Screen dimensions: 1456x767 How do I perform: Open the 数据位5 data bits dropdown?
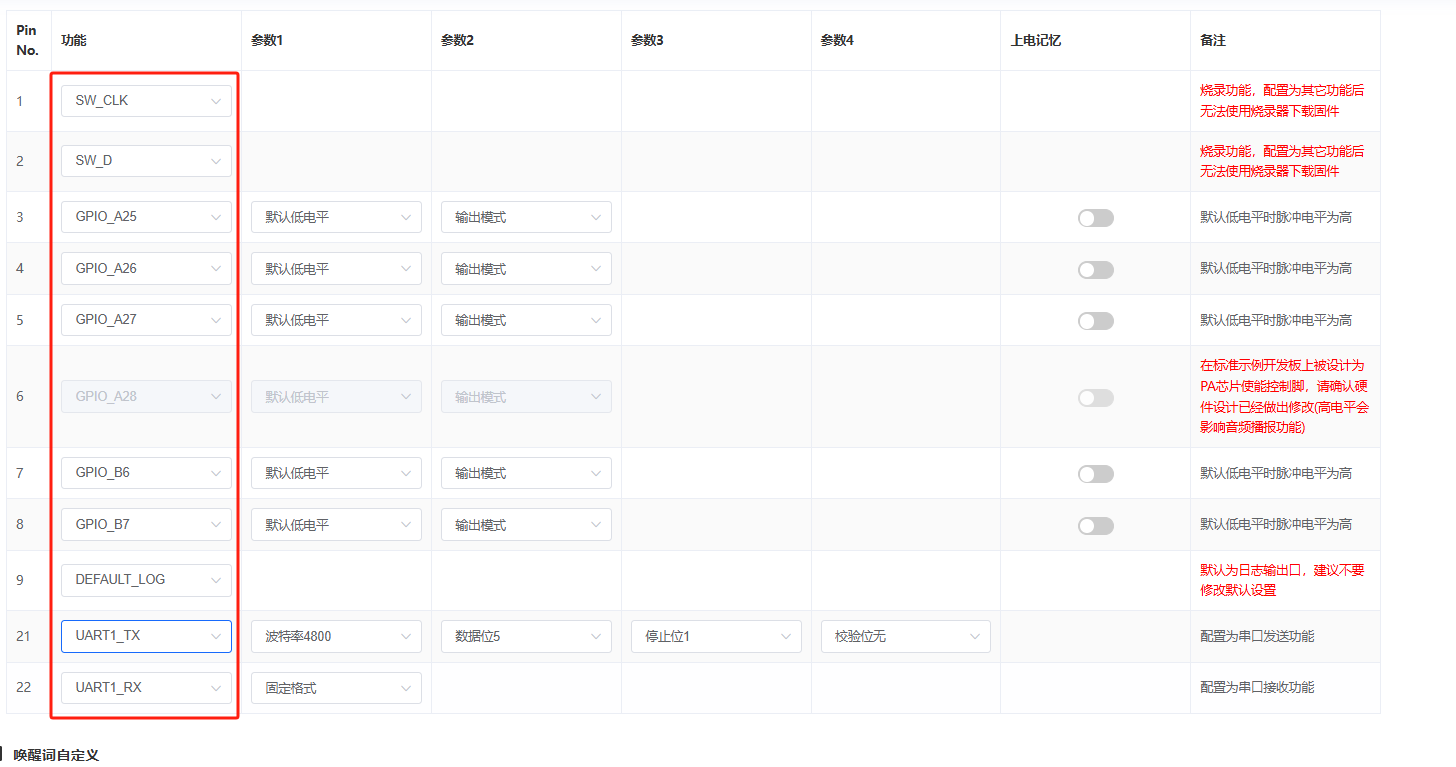pos(526,636)
